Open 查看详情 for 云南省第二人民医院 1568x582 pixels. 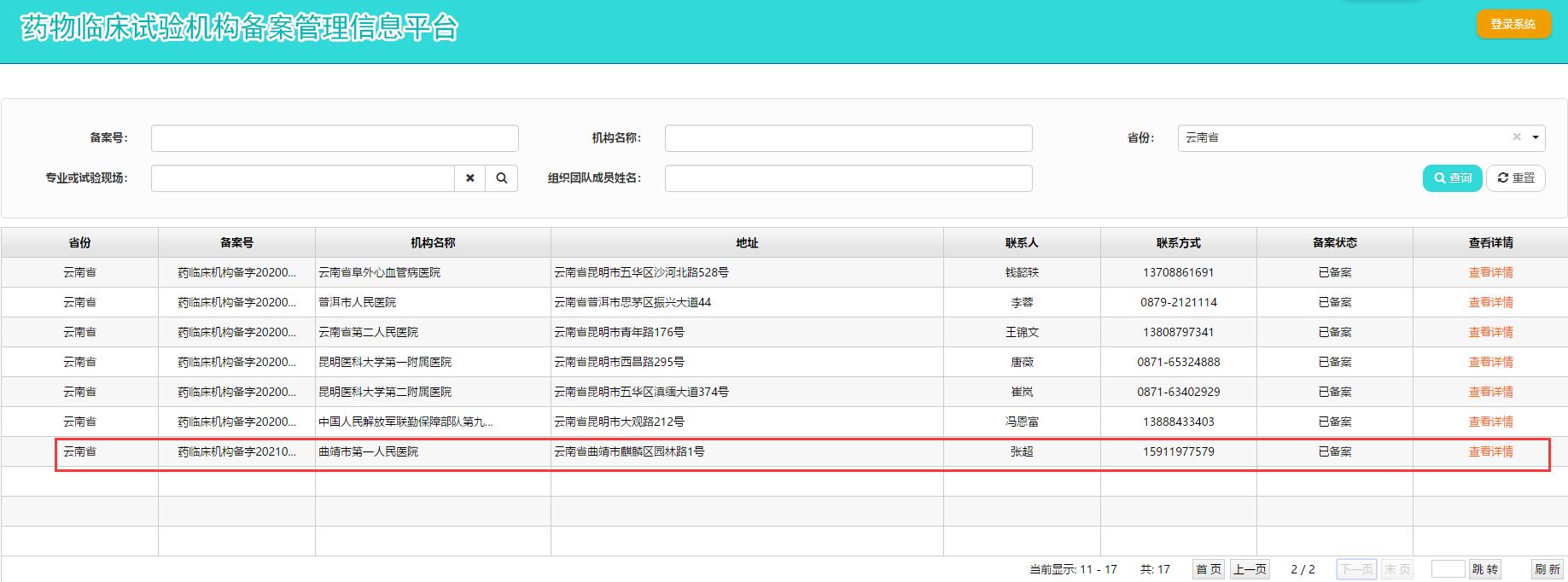point(1490,332)
